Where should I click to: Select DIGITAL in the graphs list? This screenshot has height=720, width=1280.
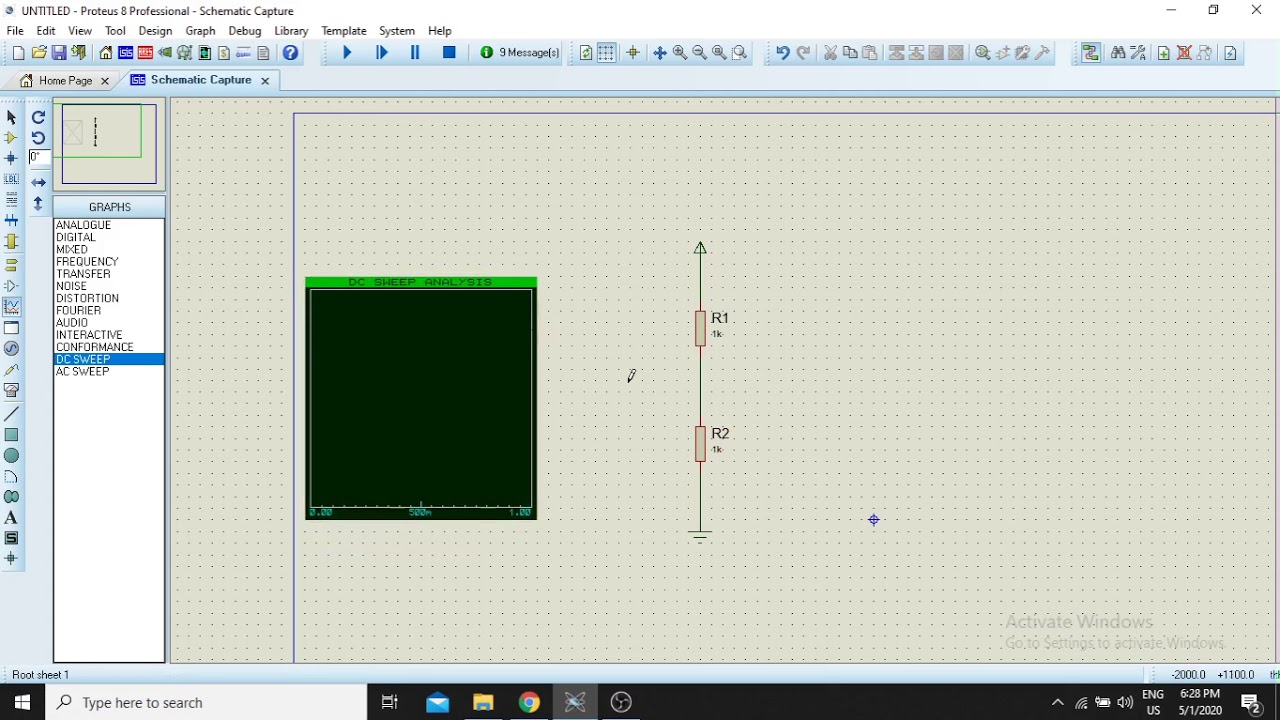coord(109,237)
